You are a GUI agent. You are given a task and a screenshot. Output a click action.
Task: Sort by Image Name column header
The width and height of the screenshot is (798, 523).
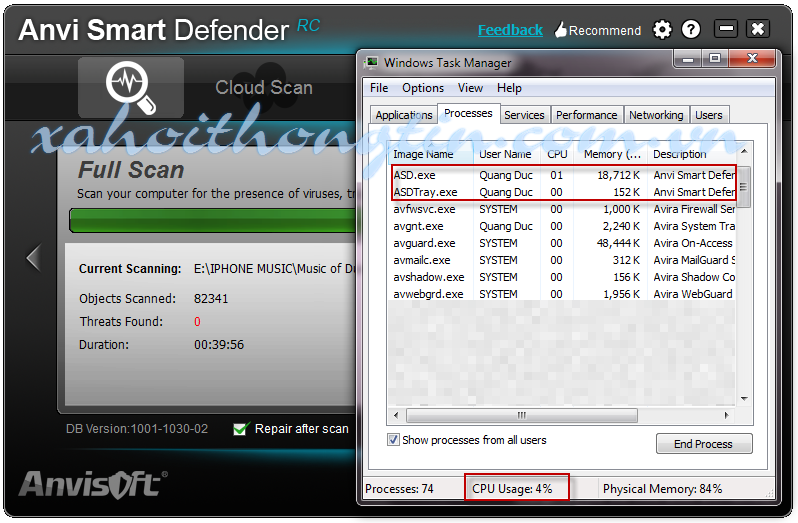[431, 154]
